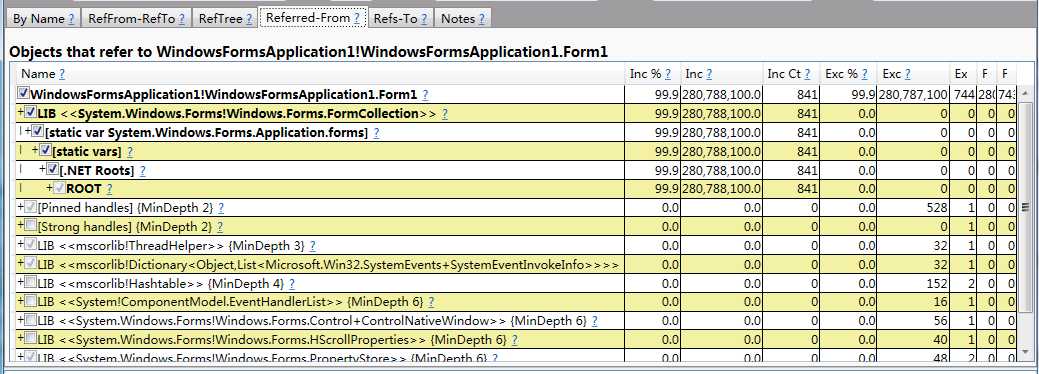This screenshot has width=1039, height=374.
Task: Click the Inc % column help link
Action: pos(667,74)
